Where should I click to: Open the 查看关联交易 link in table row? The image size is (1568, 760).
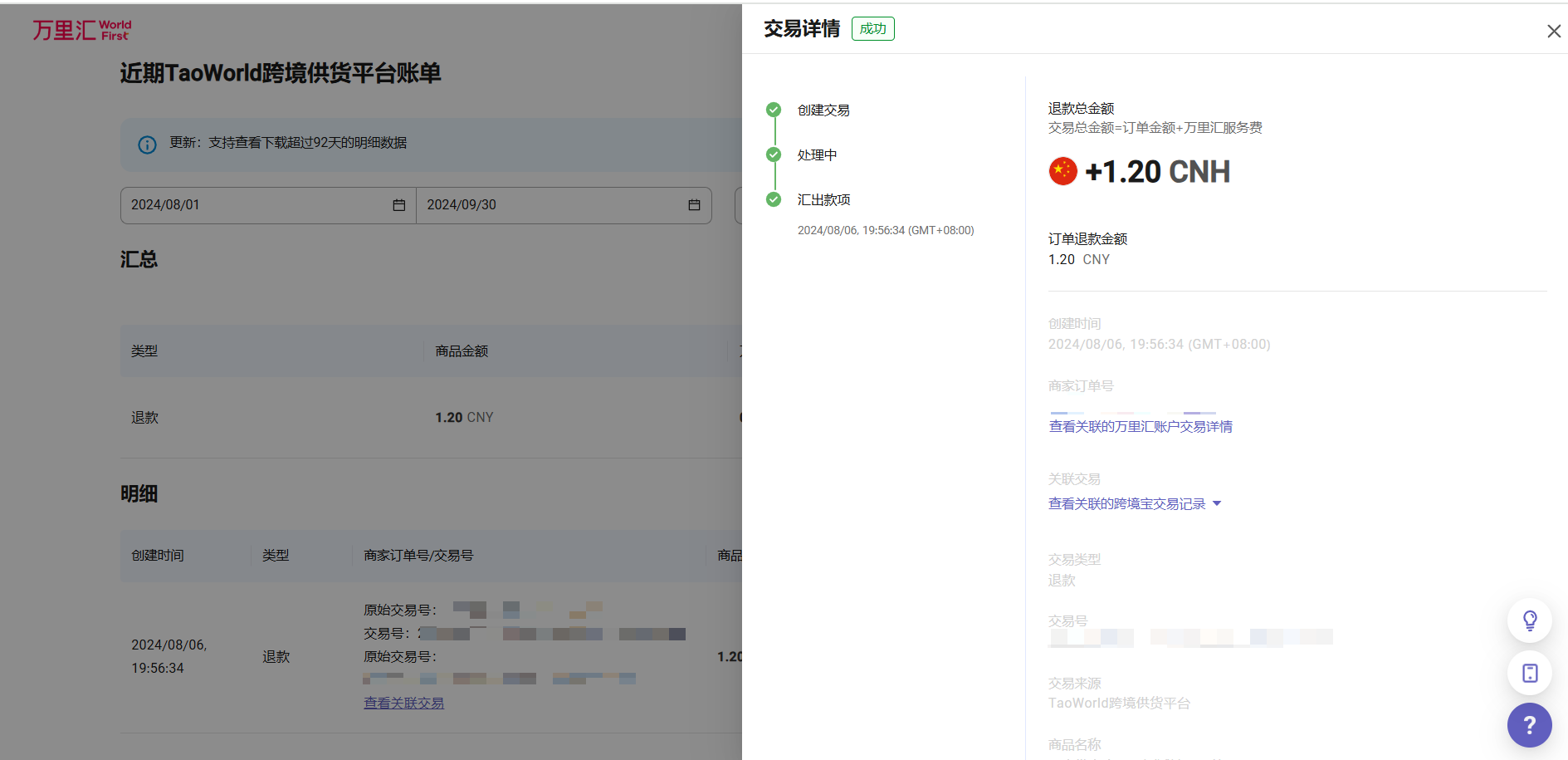403,704
